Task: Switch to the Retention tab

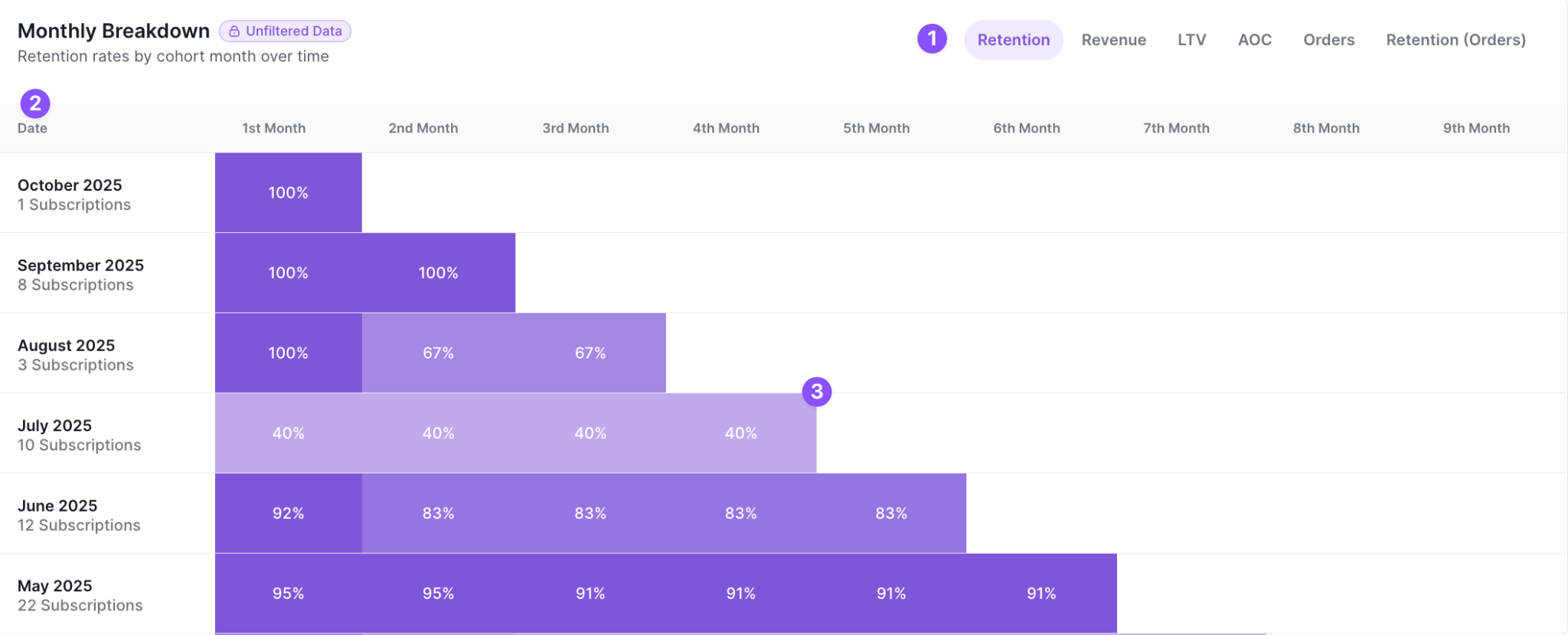Action: coord(1013,40)
